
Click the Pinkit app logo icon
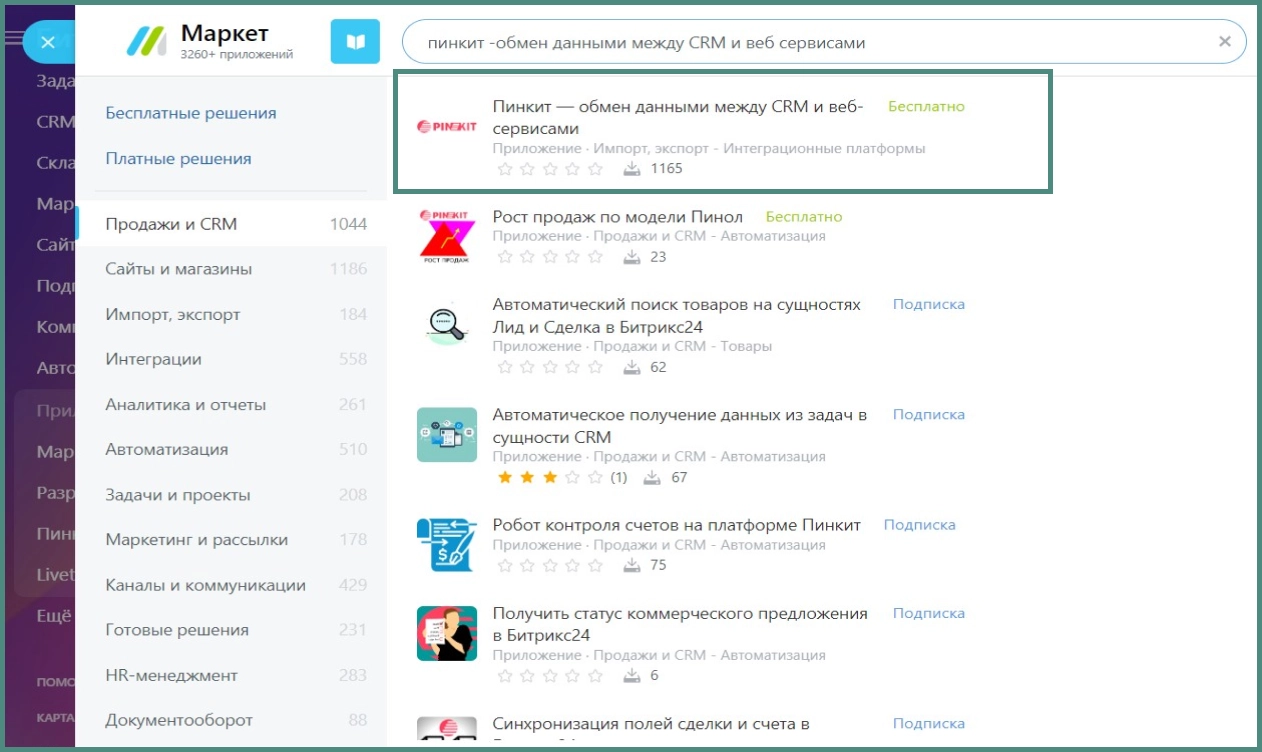(446, 127)
